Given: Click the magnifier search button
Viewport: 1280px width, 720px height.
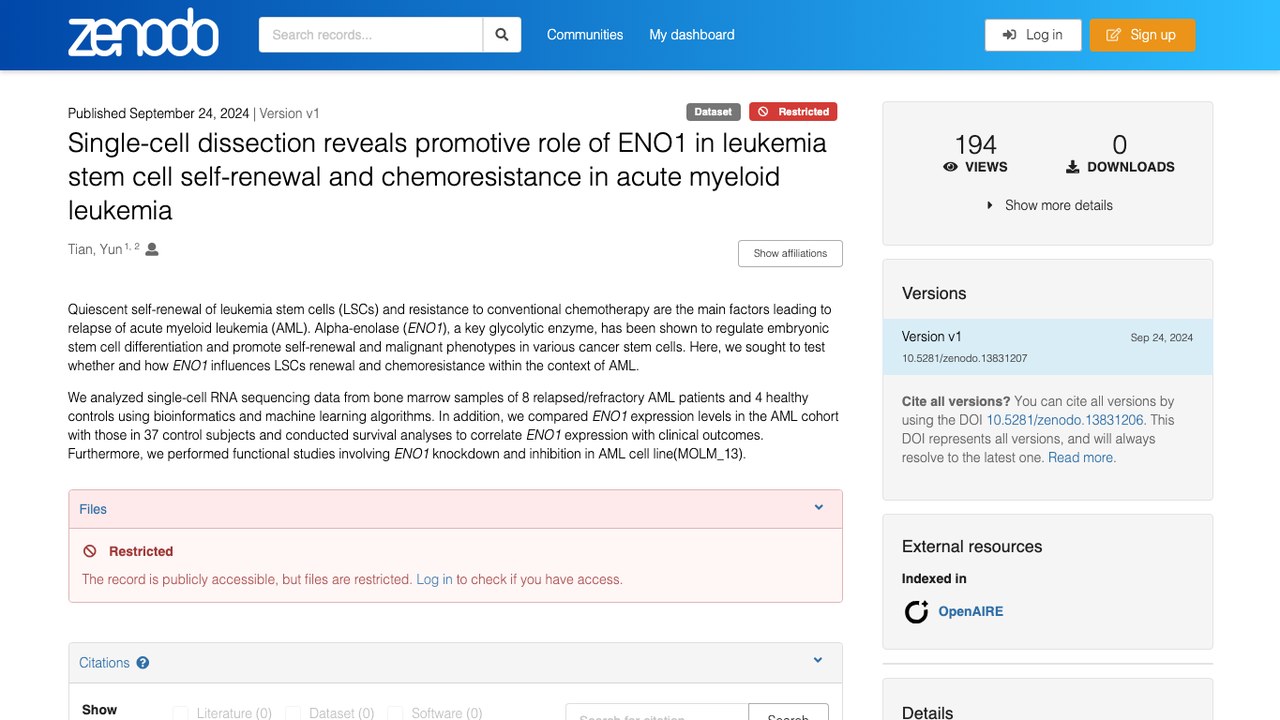Looking at the screenshot, I should (502, 35).
